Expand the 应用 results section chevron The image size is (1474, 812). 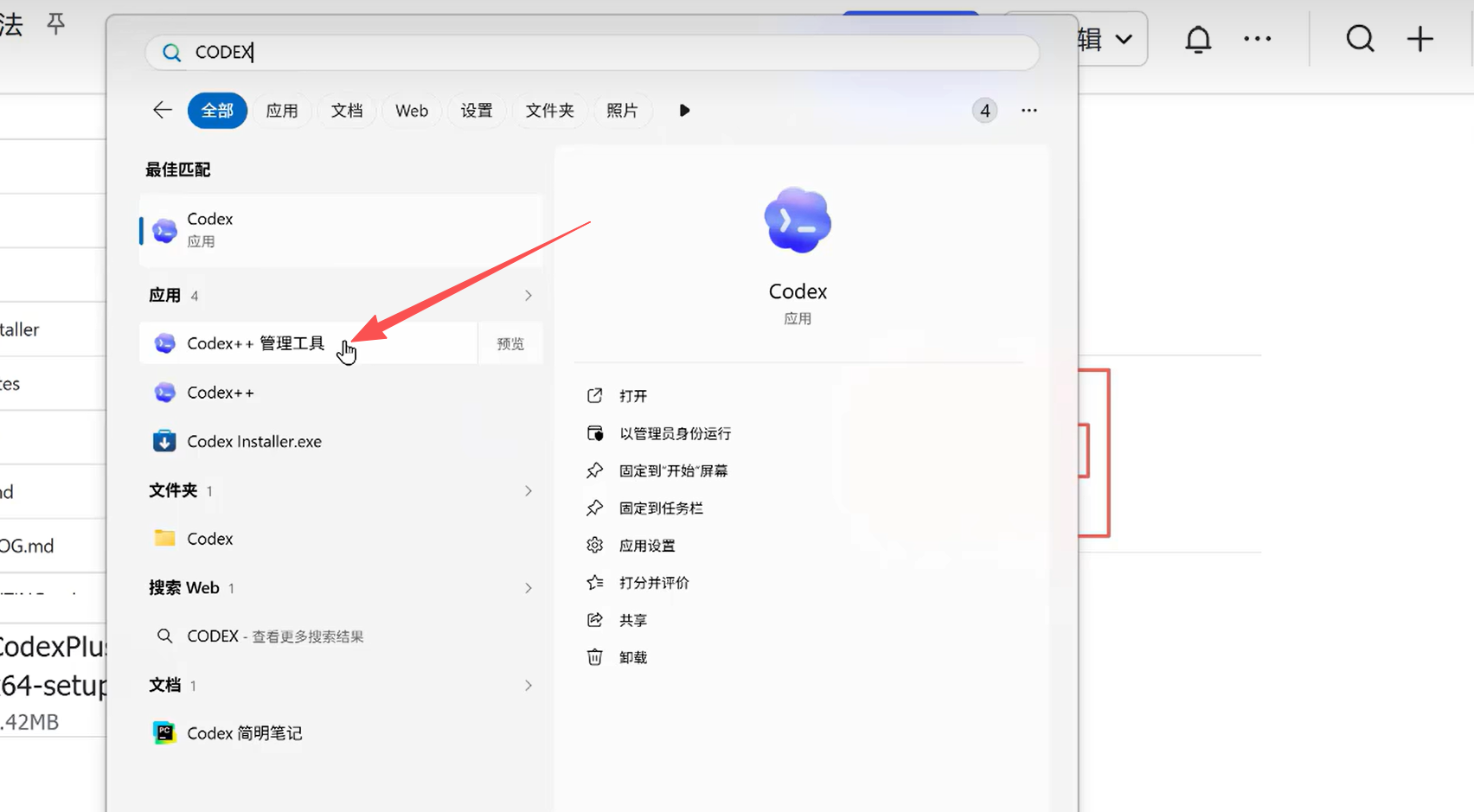(x=528, y=296)
